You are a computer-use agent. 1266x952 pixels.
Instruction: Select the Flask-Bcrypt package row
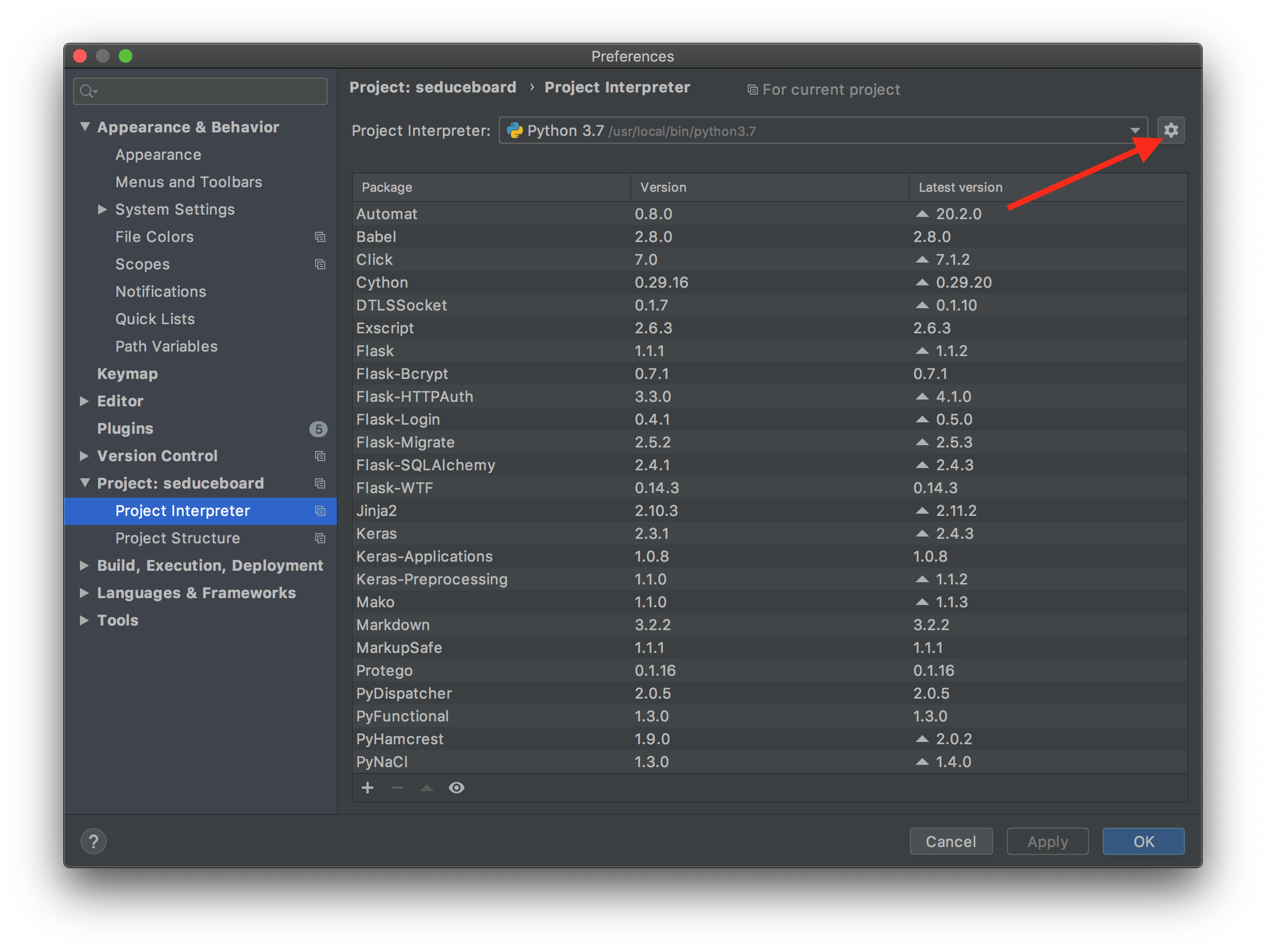(x=769, y=374)
